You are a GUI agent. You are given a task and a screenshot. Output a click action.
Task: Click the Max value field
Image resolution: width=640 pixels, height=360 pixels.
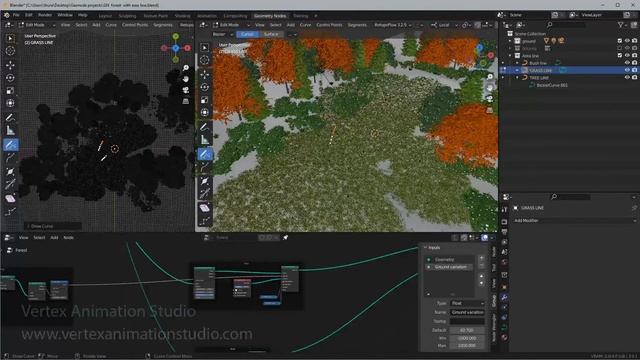click(x=467, y=345)
